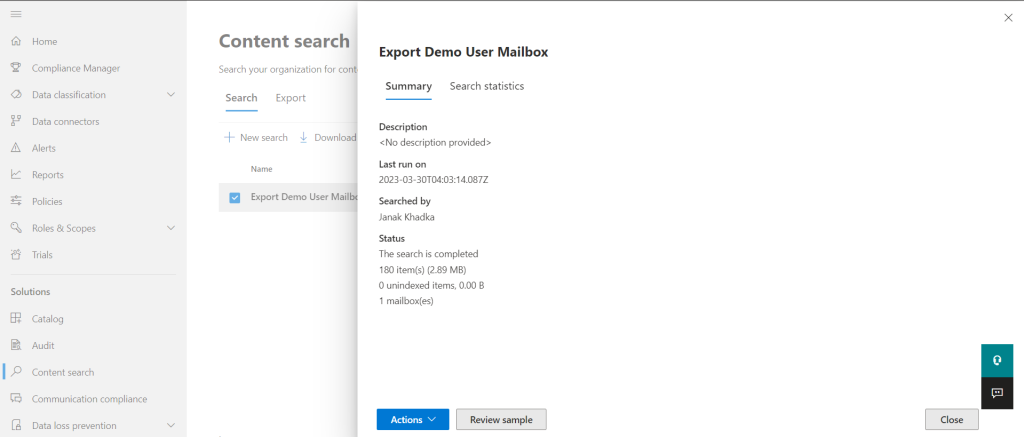
Task: Click the Data connectors icon
Action: point(17,121)
